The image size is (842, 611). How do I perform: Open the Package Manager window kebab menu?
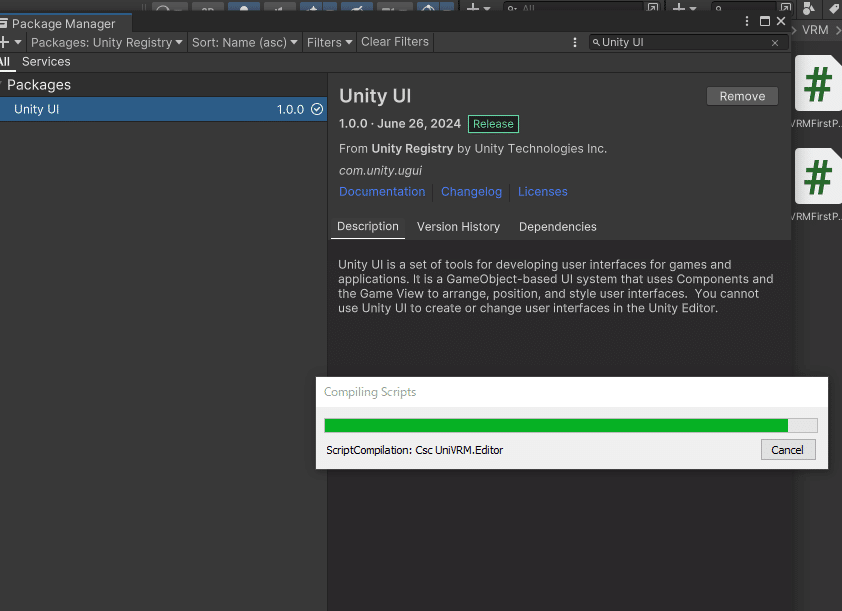click(746, 21)
